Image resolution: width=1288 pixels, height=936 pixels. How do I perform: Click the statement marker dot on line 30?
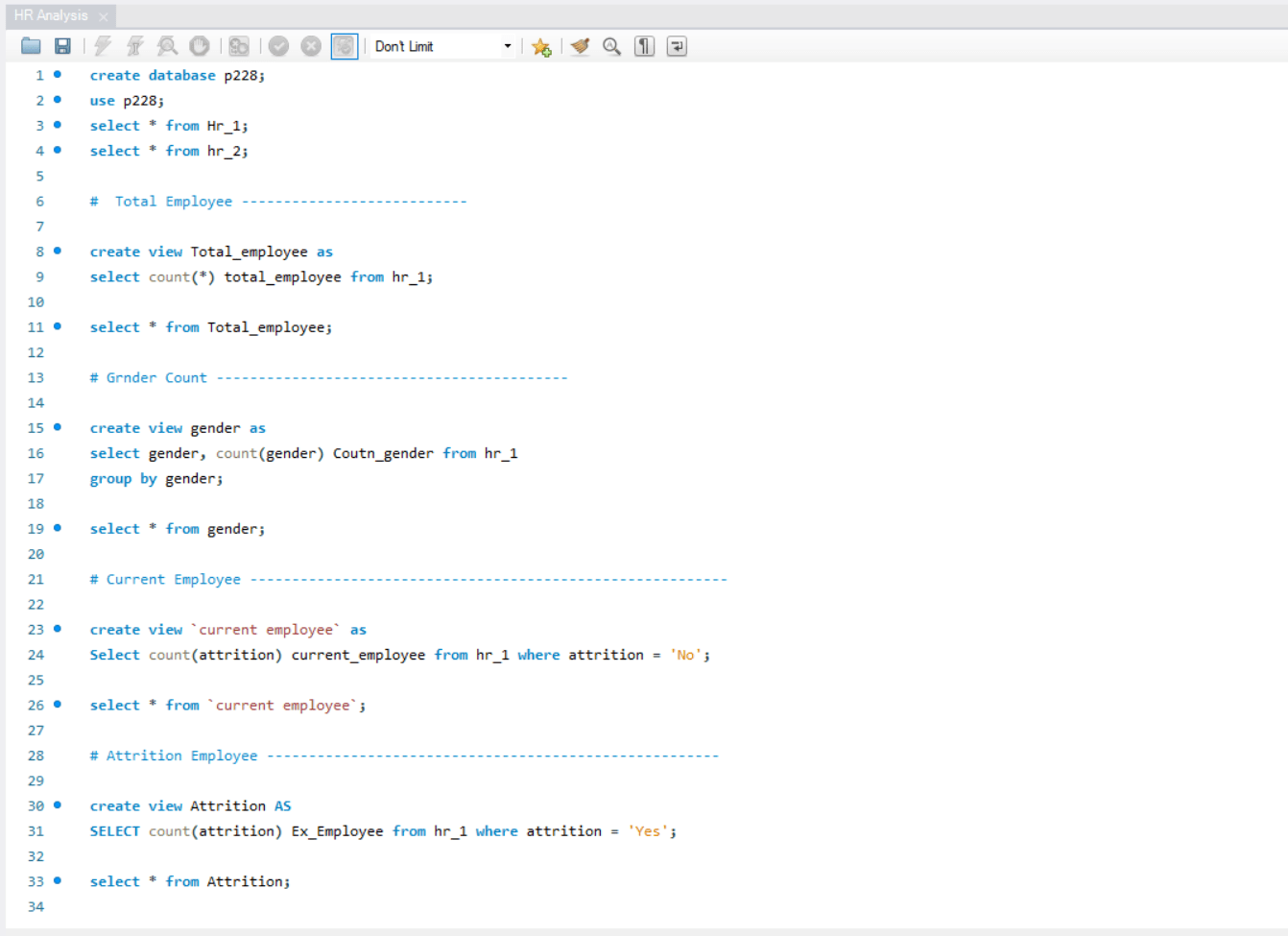click(58, 804)
